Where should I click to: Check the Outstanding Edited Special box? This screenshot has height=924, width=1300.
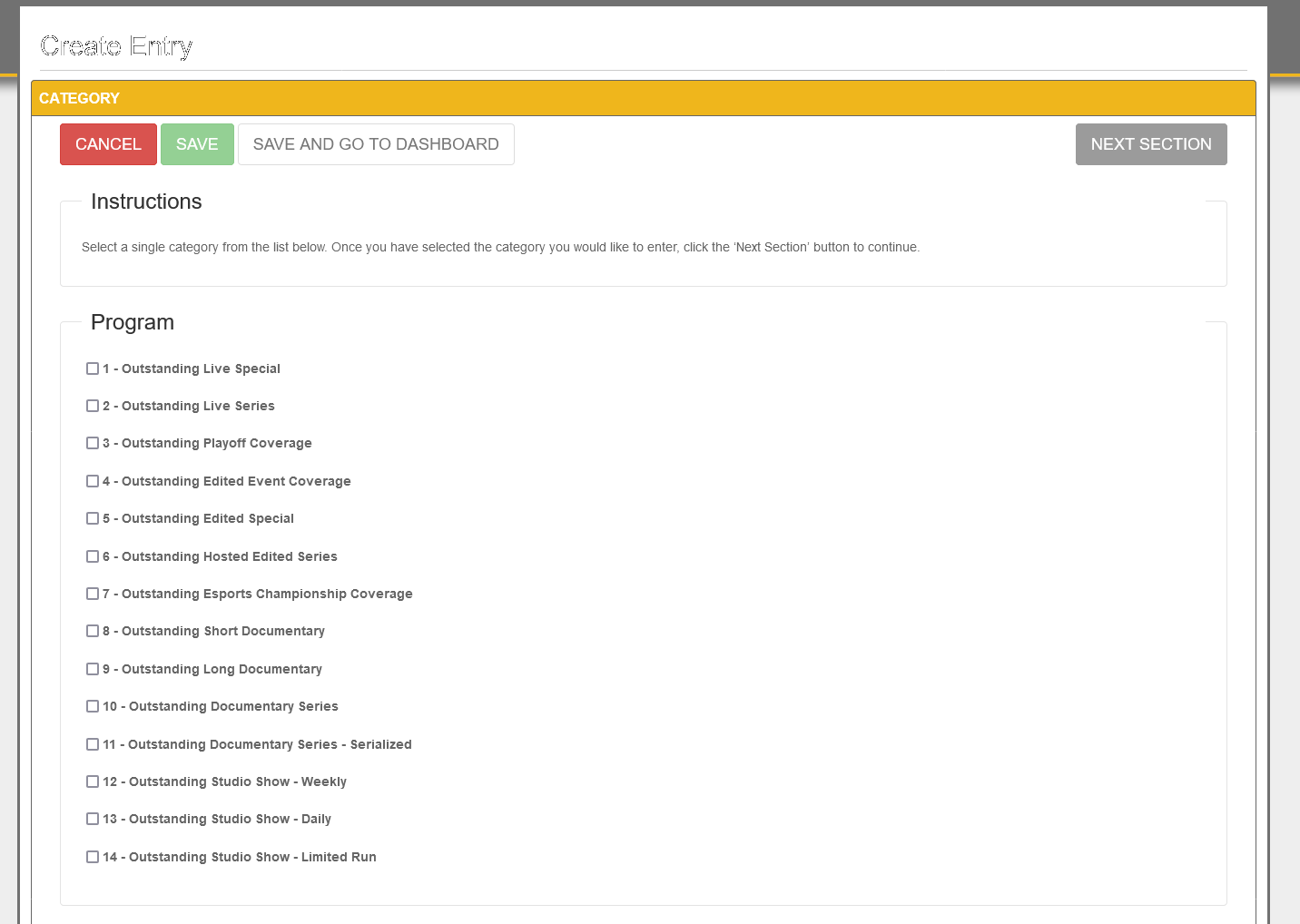[93, 518]
